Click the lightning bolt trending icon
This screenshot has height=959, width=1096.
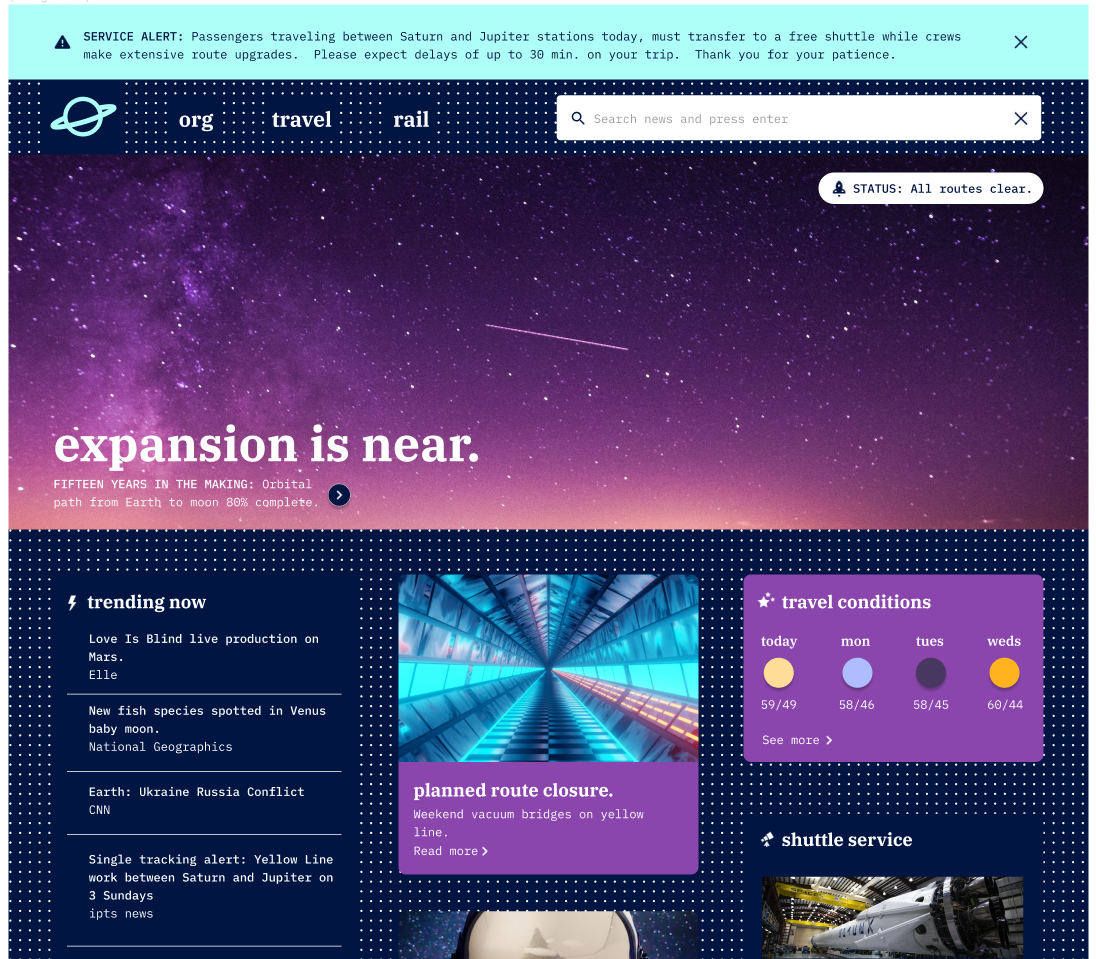click(x=72, y=603)
